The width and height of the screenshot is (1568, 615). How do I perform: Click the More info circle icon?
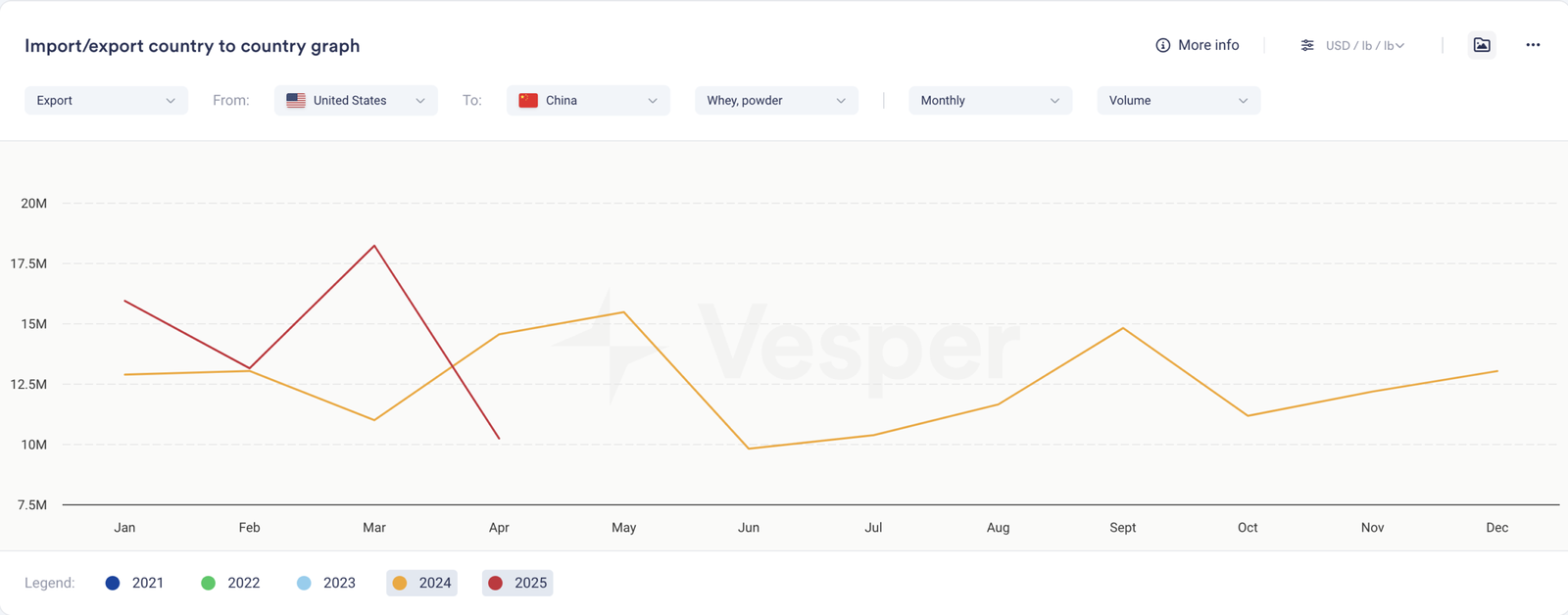(1162, 45)
